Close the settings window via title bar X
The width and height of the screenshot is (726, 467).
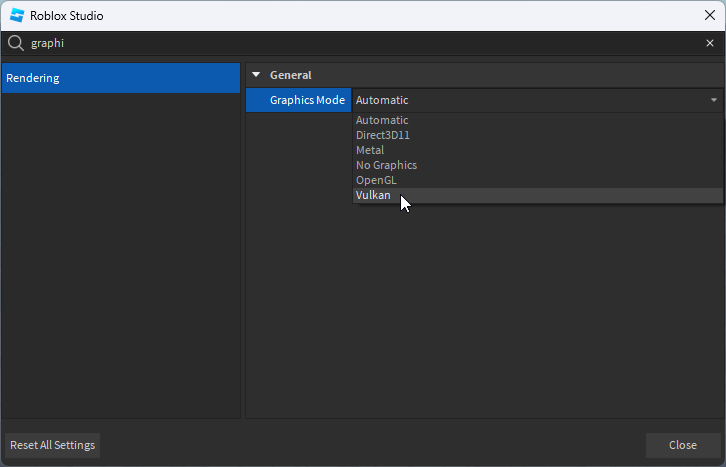(709, 16)
